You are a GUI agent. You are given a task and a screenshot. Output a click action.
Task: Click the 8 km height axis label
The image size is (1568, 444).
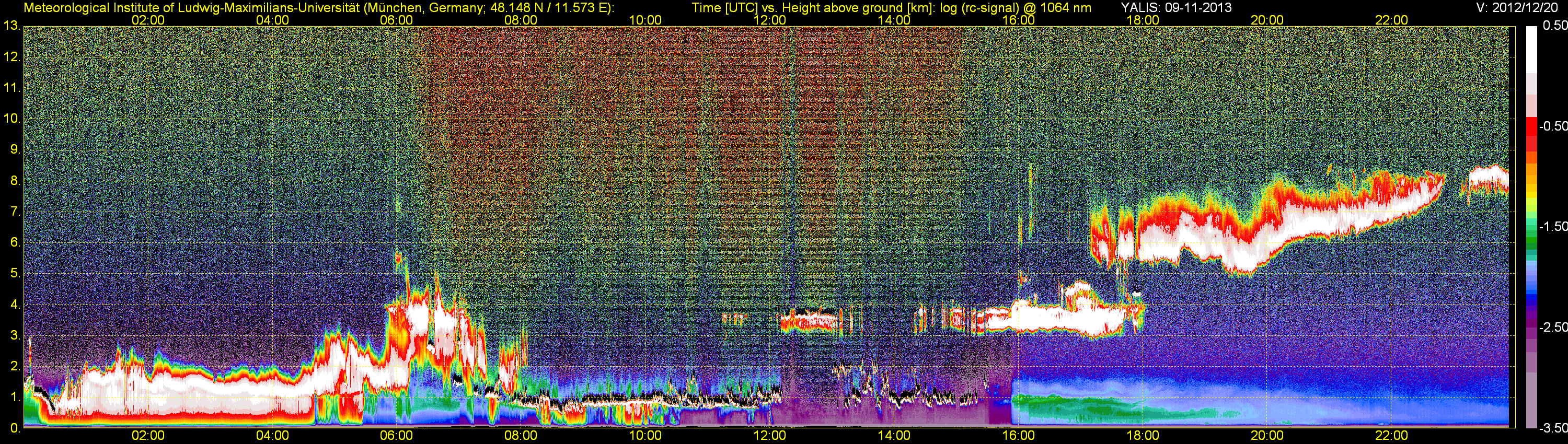(x=15, y=181)
